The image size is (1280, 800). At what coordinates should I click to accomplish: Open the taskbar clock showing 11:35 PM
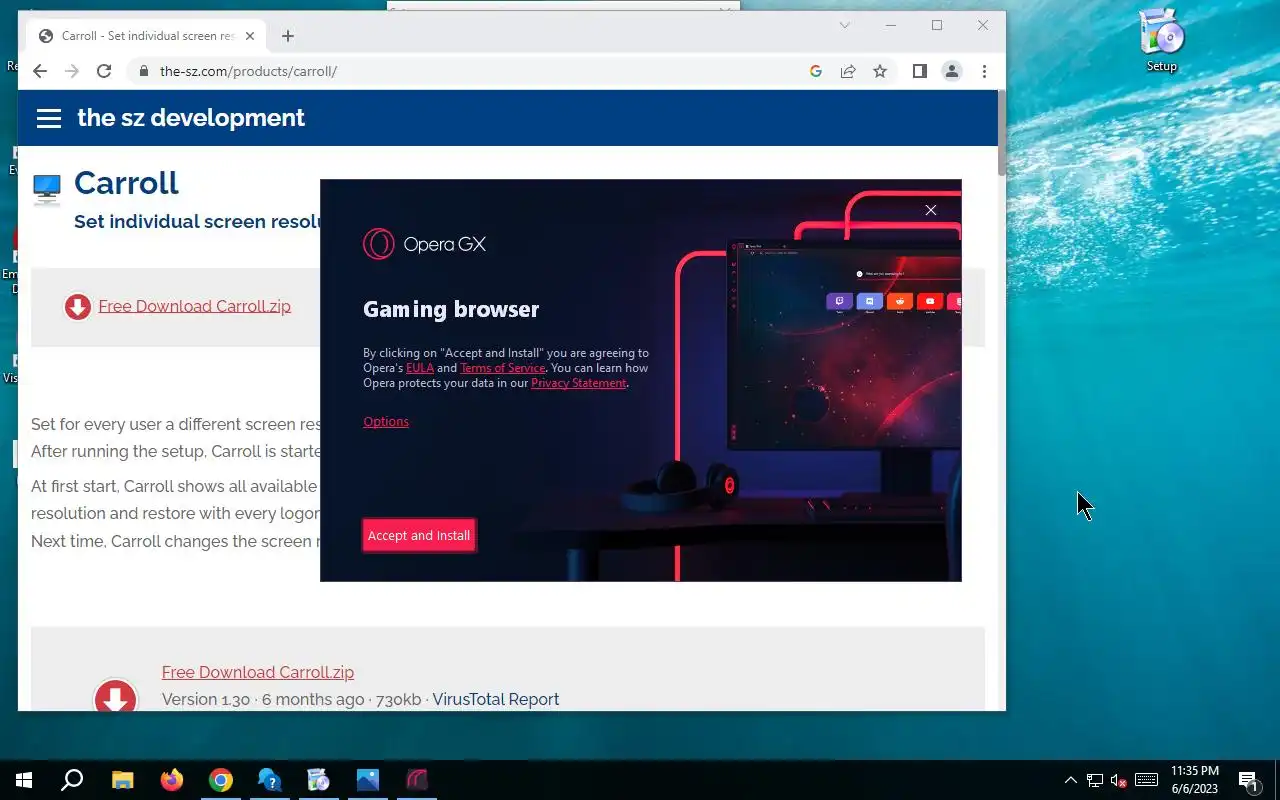pos(1194,780)
